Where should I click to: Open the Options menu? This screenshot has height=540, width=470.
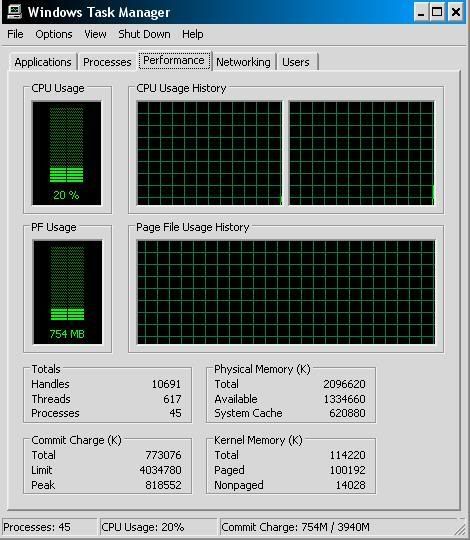click(x=54, y=34)
